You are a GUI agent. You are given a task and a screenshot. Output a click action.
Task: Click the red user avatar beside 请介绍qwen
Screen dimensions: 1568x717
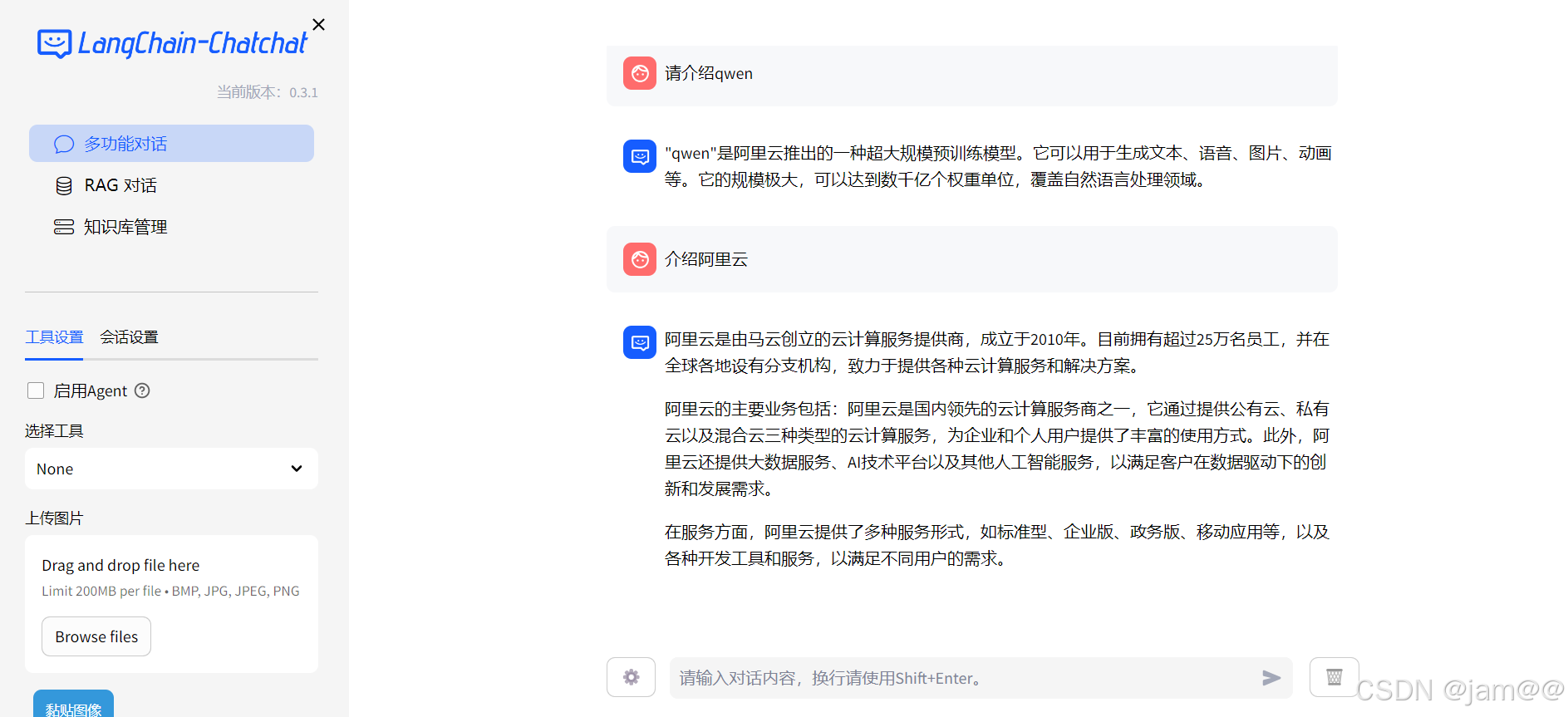coord(639,73)
